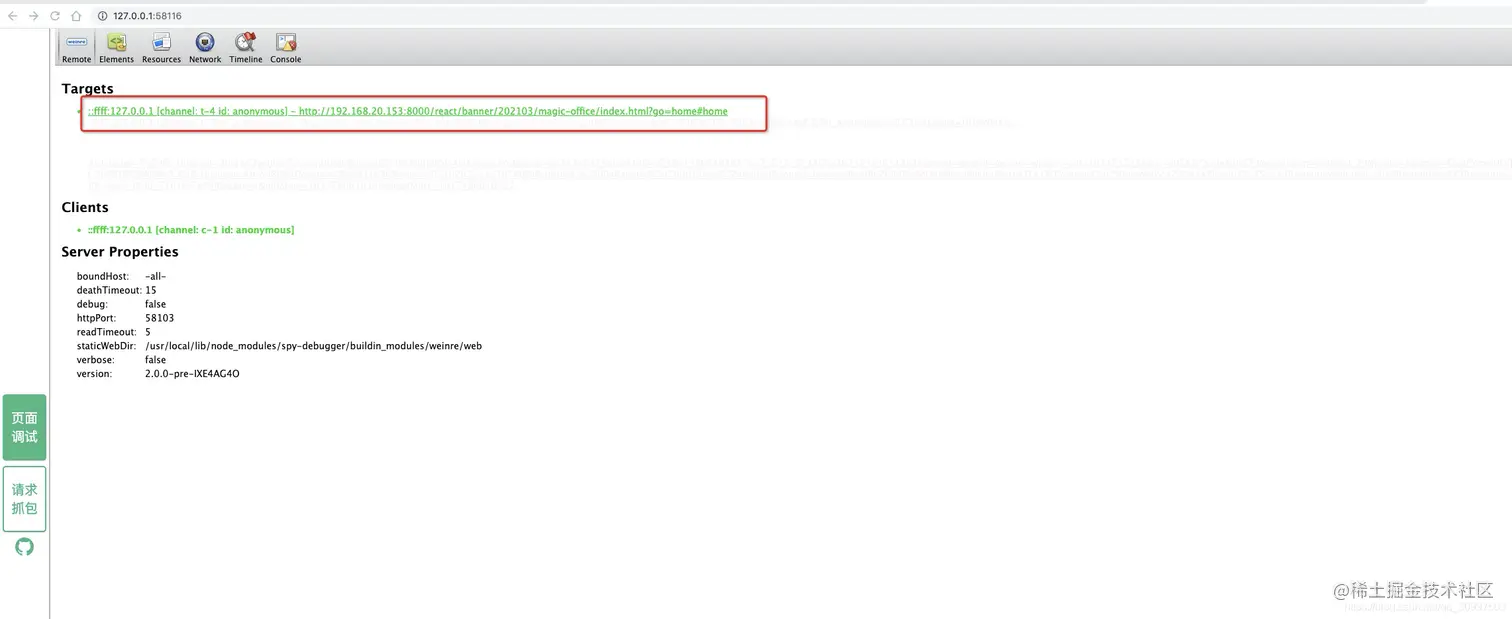1512x619 pixels.
Task: Click the boundHost property label
Action: coord(102,276)
